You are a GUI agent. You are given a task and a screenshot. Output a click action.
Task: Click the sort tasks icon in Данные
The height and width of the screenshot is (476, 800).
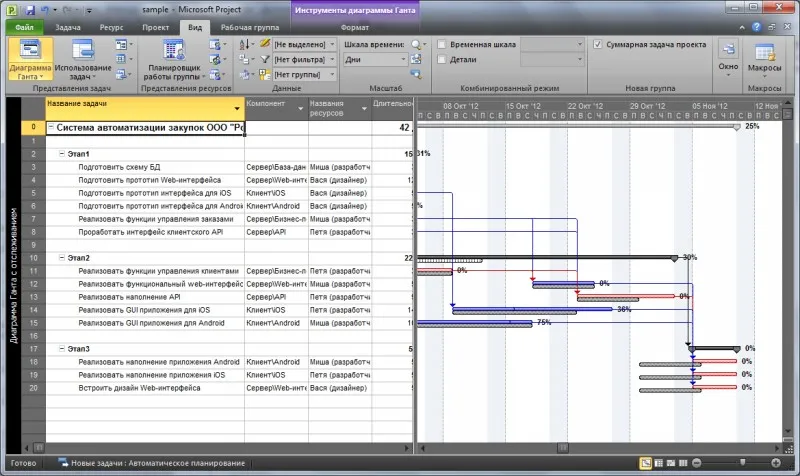click(245, 44)
